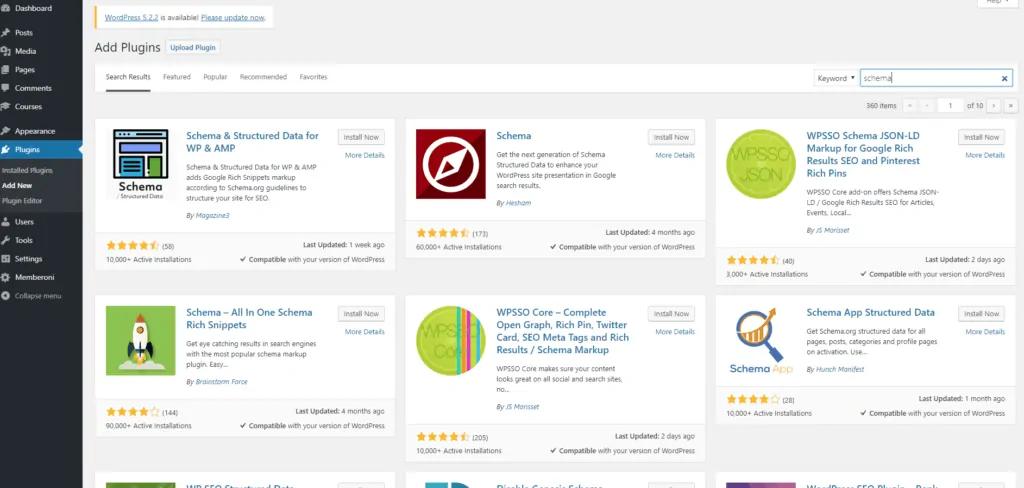The height and width of the screenshot is (488, 1024).
Task: Open the Keyword search type dropdown
Action: [836, 78]
